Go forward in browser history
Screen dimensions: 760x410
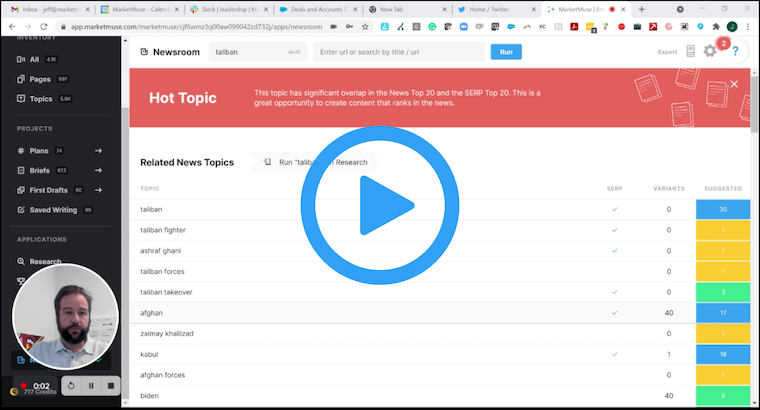pos(28,27)
